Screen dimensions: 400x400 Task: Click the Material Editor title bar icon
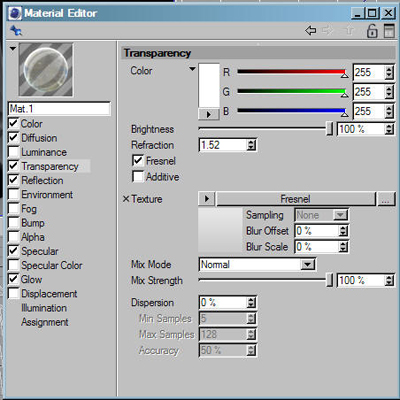coord(15,13)
